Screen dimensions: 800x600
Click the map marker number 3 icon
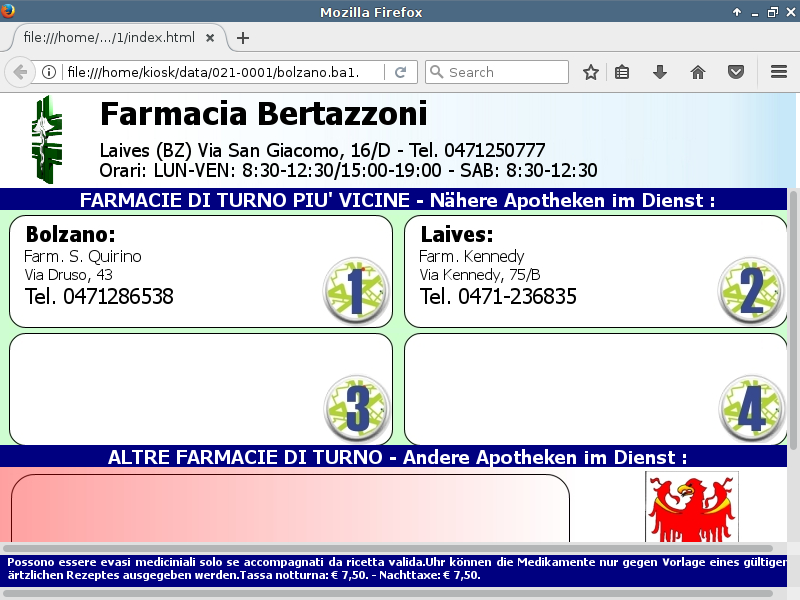point(356,409)
